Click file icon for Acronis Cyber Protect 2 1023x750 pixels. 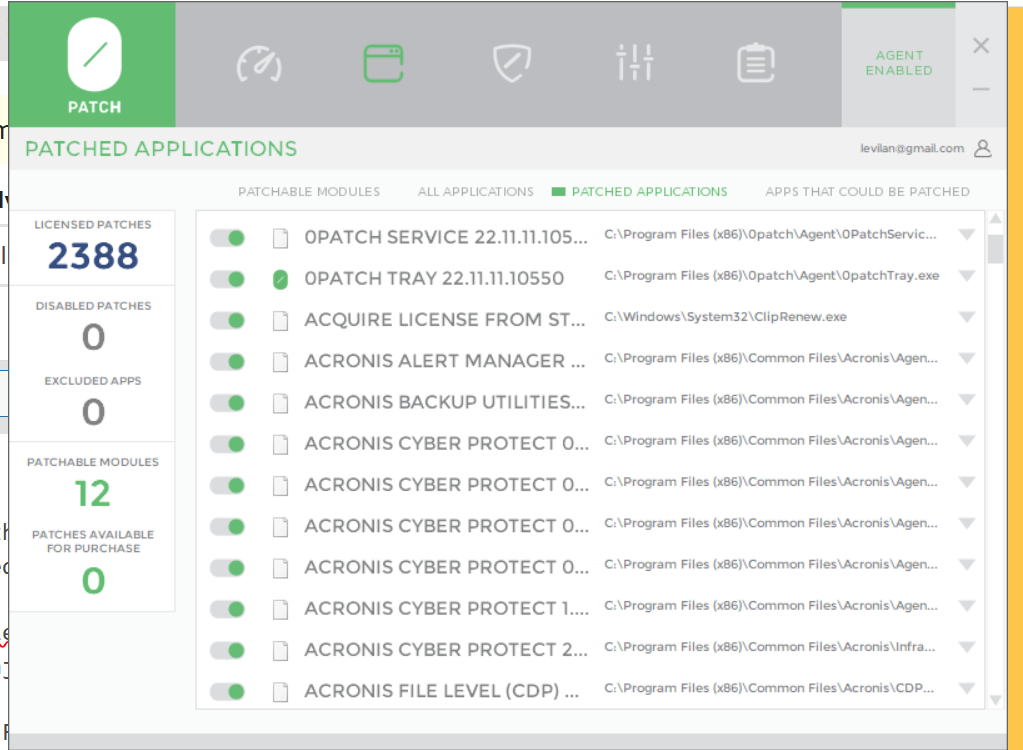pyautogui.click(x=281, y=651)
